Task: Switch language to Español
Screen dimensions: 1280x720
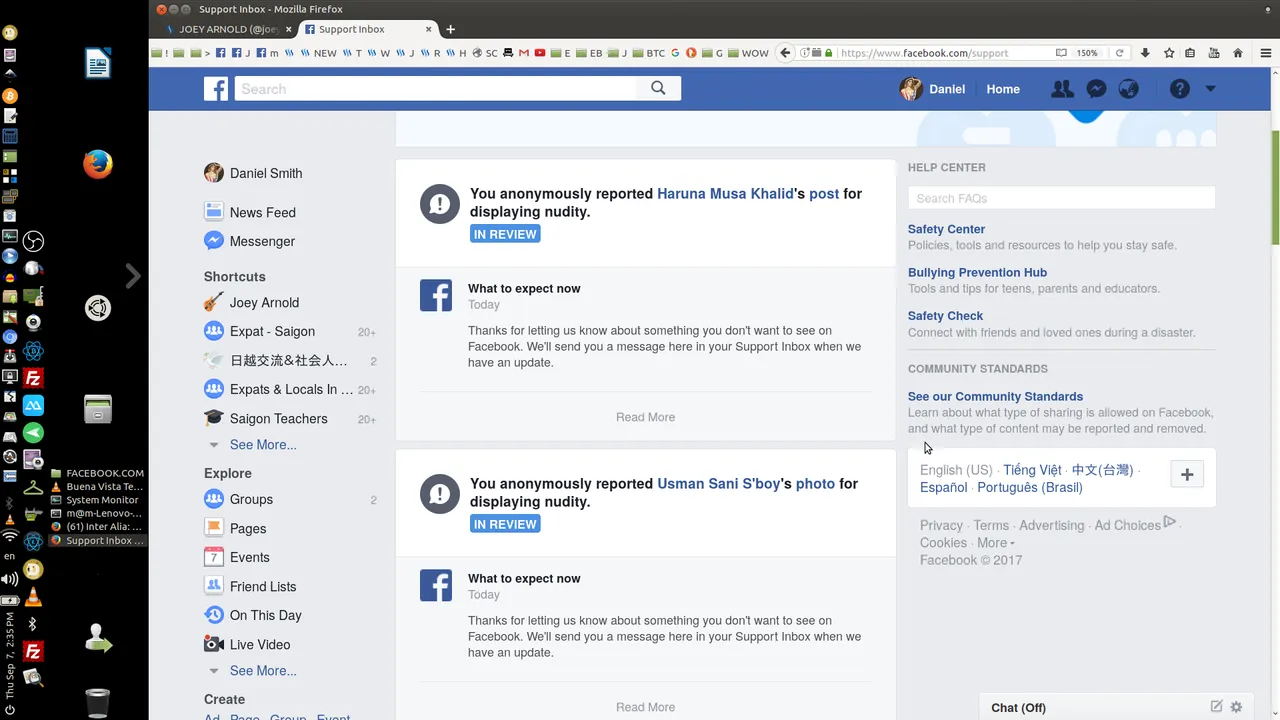Action: tap(944, 488)
